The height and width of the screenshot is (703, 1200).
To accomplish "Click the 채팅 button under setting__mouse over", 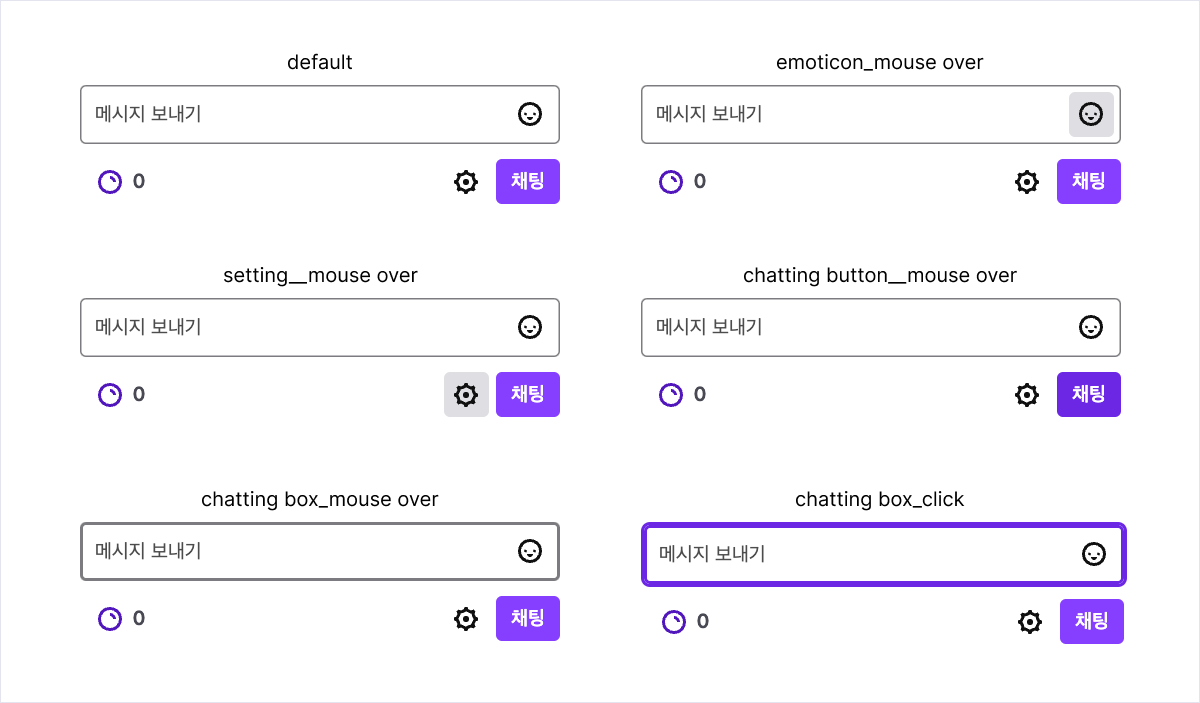I will click(528, 395).
